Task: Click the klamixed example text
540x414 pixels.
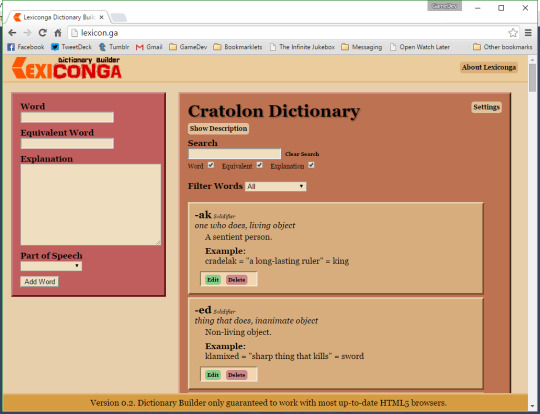Action: coord(284,356)
